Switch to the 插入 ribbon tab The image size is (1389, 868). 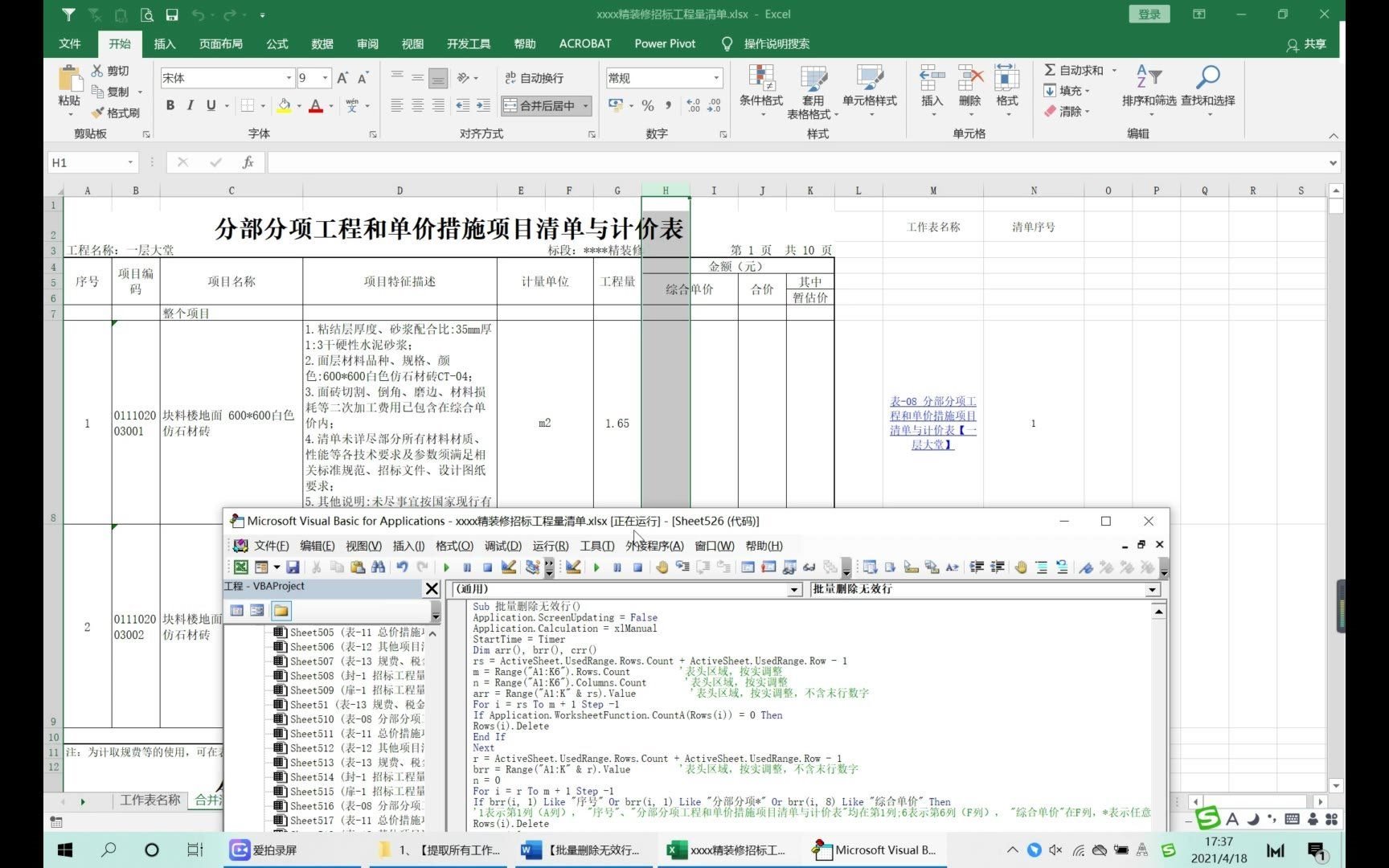[165, 44]
